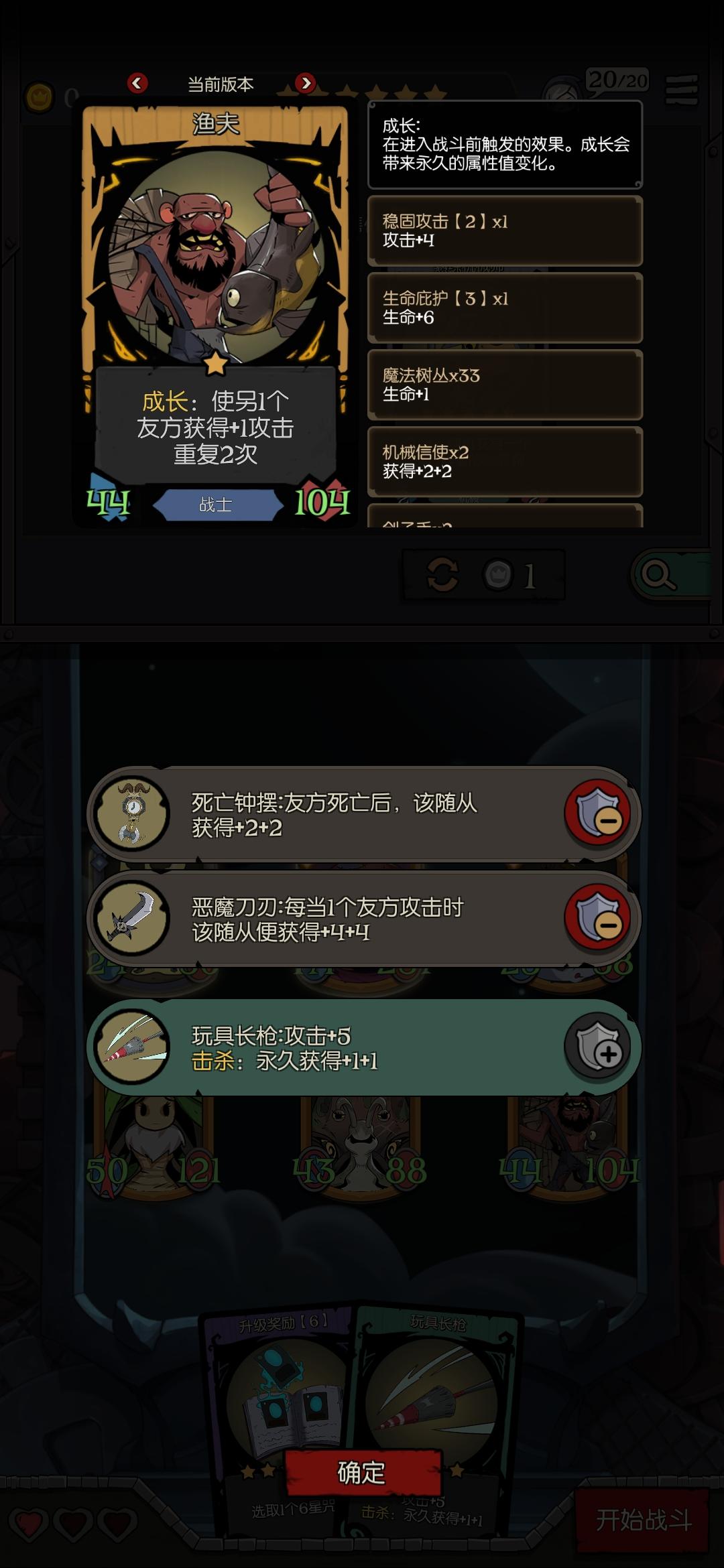724x1568 pixels.
Task: Click the red 确定 confirm button
Action: pyautogui.click(x=362, y=1472)
